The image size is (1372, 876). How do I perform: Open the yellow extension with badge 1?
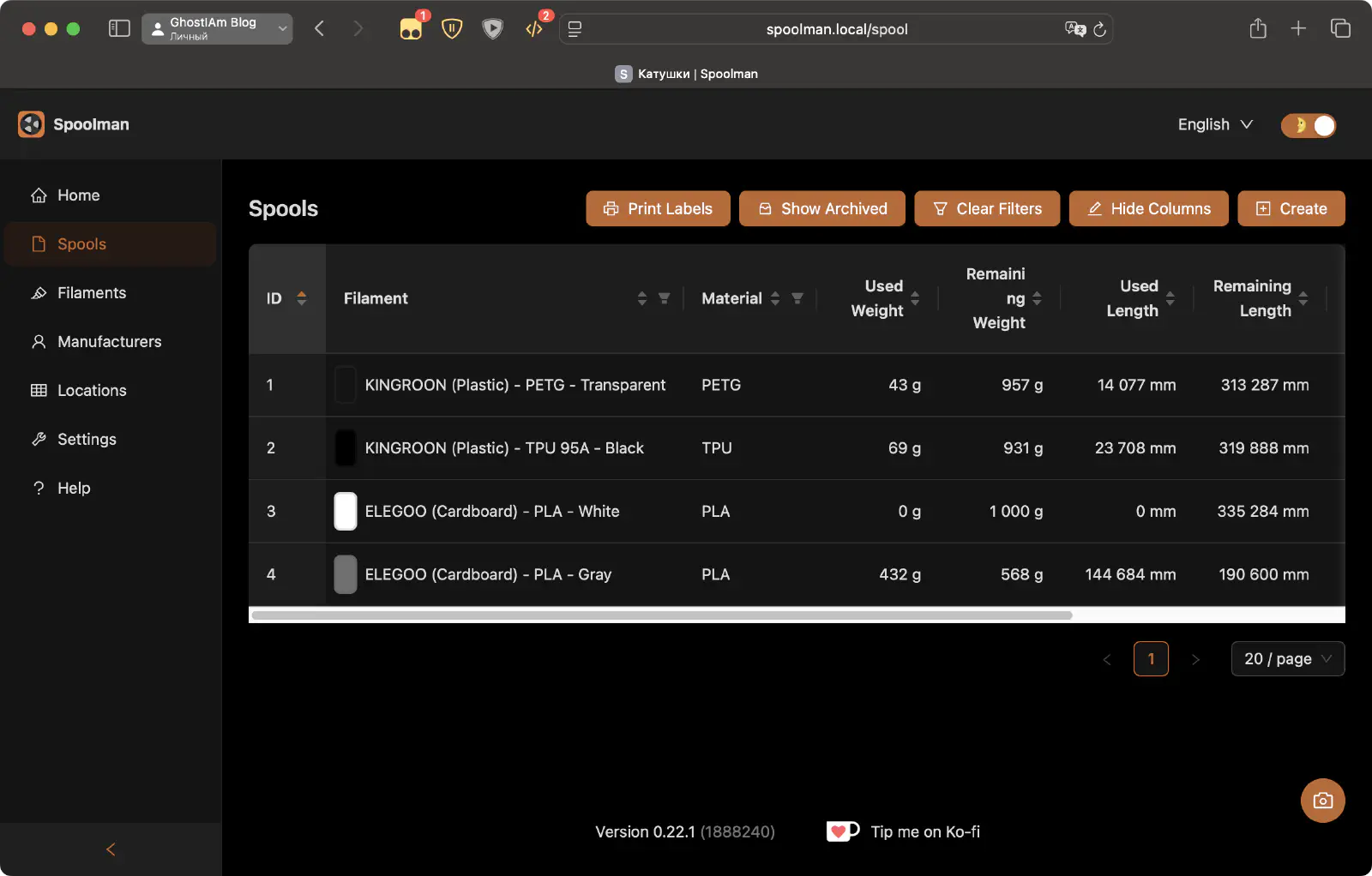(x=412, y=29)
